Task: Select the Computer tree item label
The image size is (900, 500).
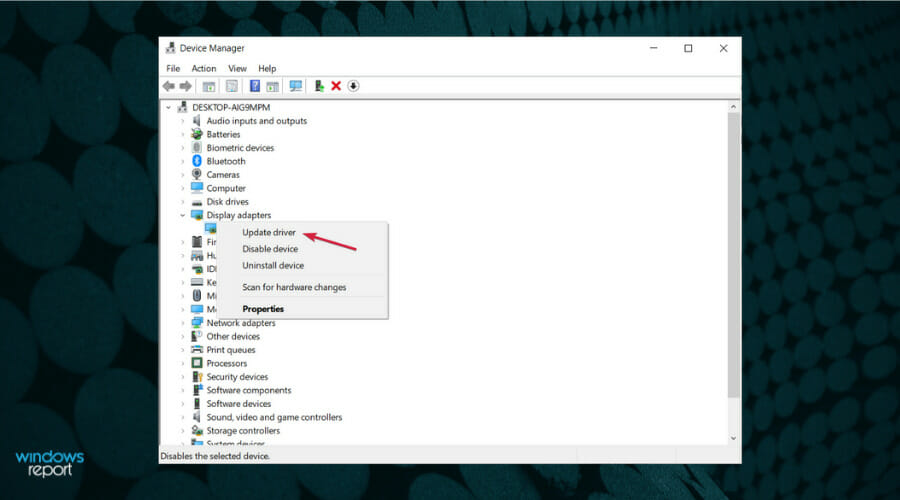Action: [226, 188]
